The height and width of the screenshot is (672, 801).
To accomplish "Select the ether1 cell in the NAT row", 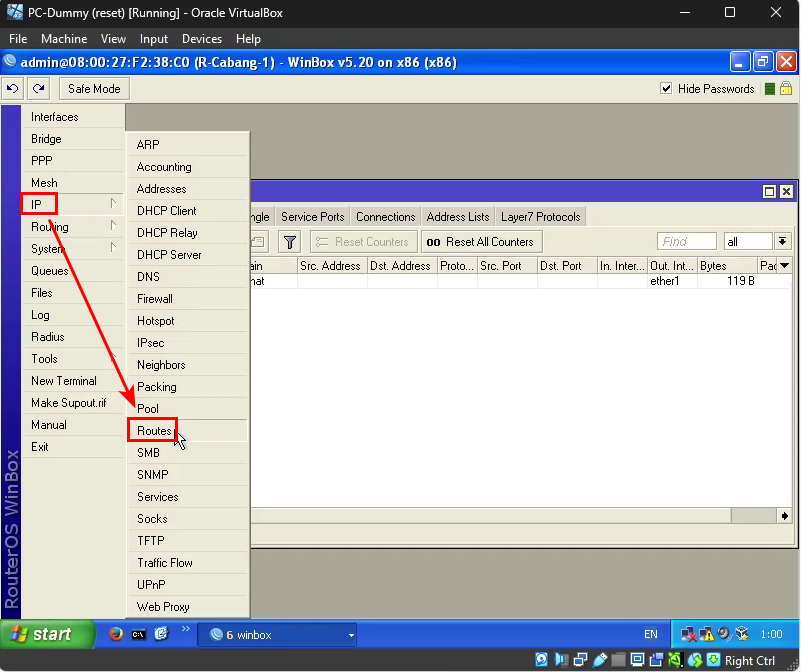I will 672,281.
